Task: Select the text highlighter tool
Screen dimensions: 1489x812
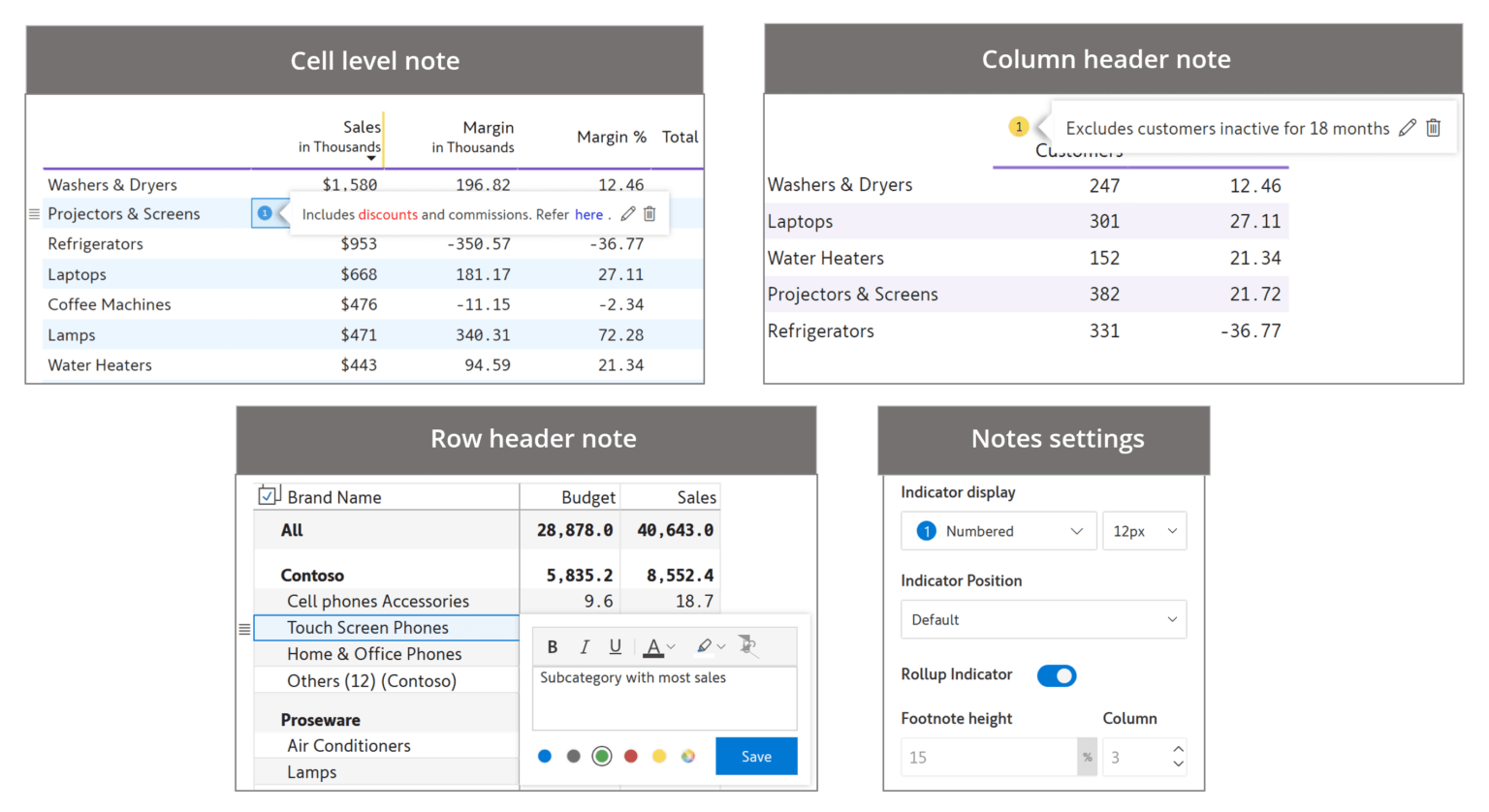Action: tap(705, 646)
